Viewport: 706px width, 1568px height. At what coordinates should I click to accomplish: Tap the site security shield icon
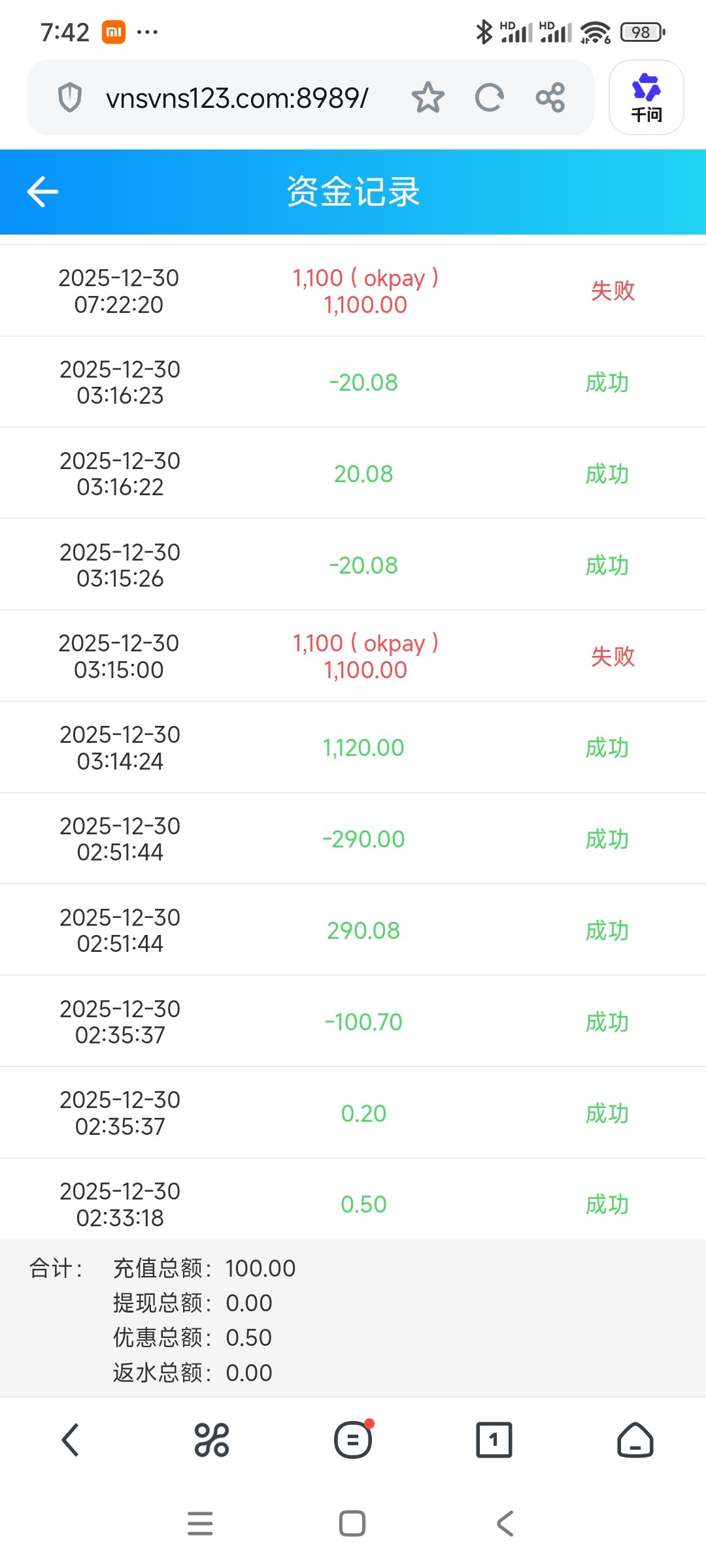coord(70,98)
